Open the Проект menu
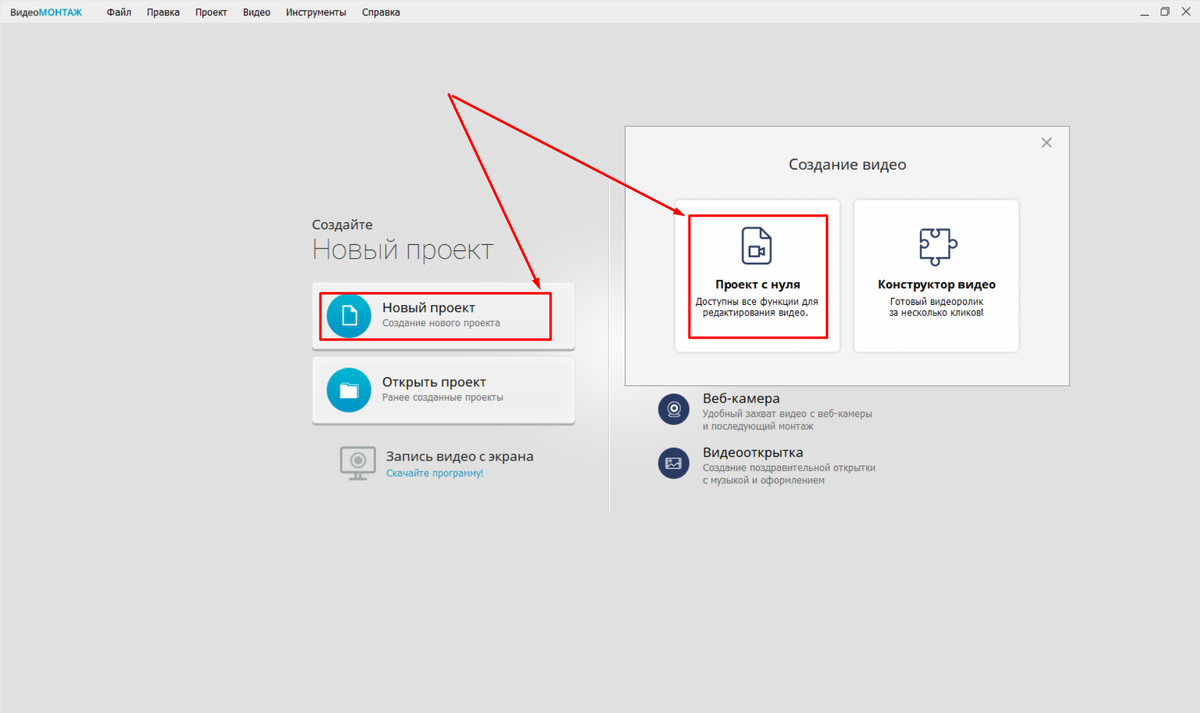Screen dimensions: 1200x713 [211, 12]
